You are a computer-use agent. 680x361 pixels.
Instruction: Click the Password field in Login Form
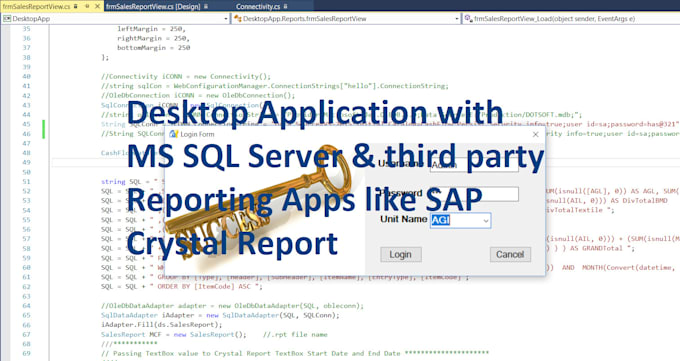474,194
